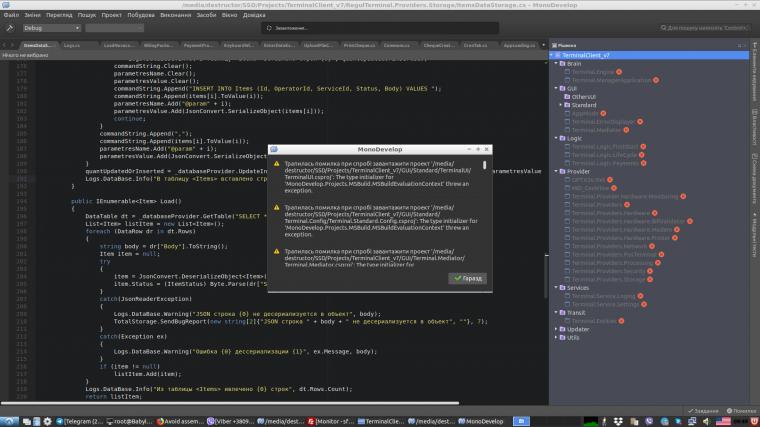Click the horizontal editor scrollbar
Viewport: 760px width, 427px height.
coord(230,403)
